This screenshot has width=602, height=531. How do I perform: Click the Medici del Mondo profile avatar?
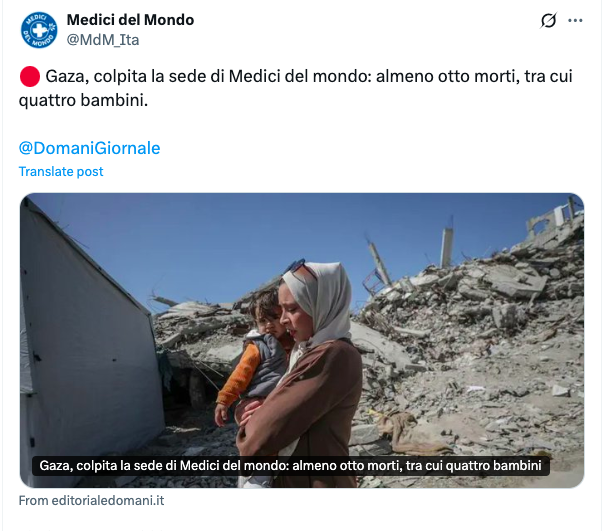pos(39,30)
